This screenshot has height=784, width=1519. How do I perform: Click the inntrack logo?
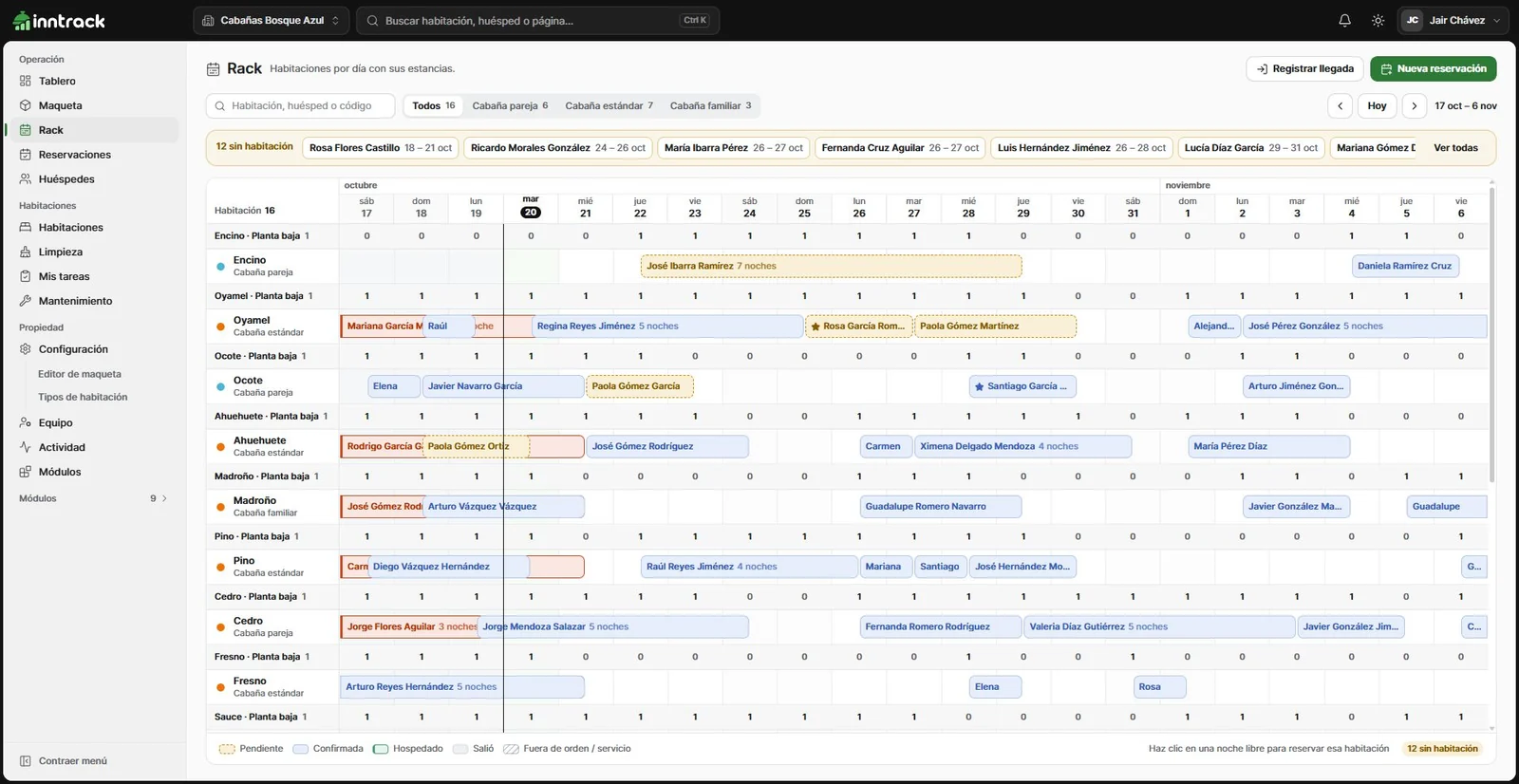click(59, 21)
